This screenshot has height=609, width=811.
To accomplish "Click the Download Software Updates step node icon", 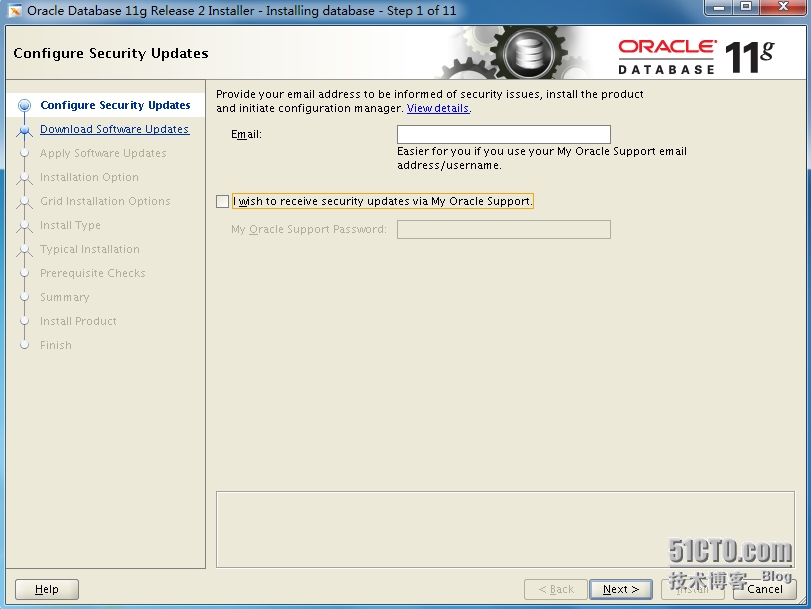I will pos(24,130).
